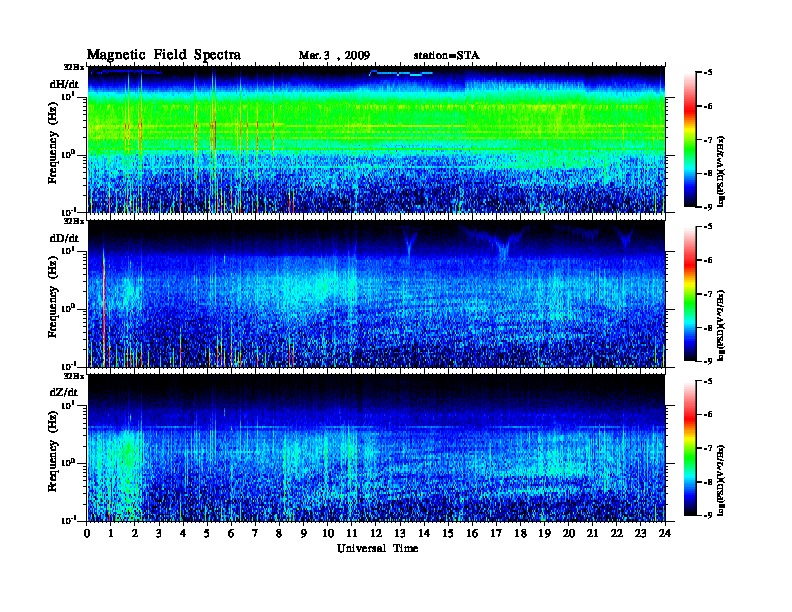Click the log(PSD) label of the dZ/dt colorbar

(722, 480)
